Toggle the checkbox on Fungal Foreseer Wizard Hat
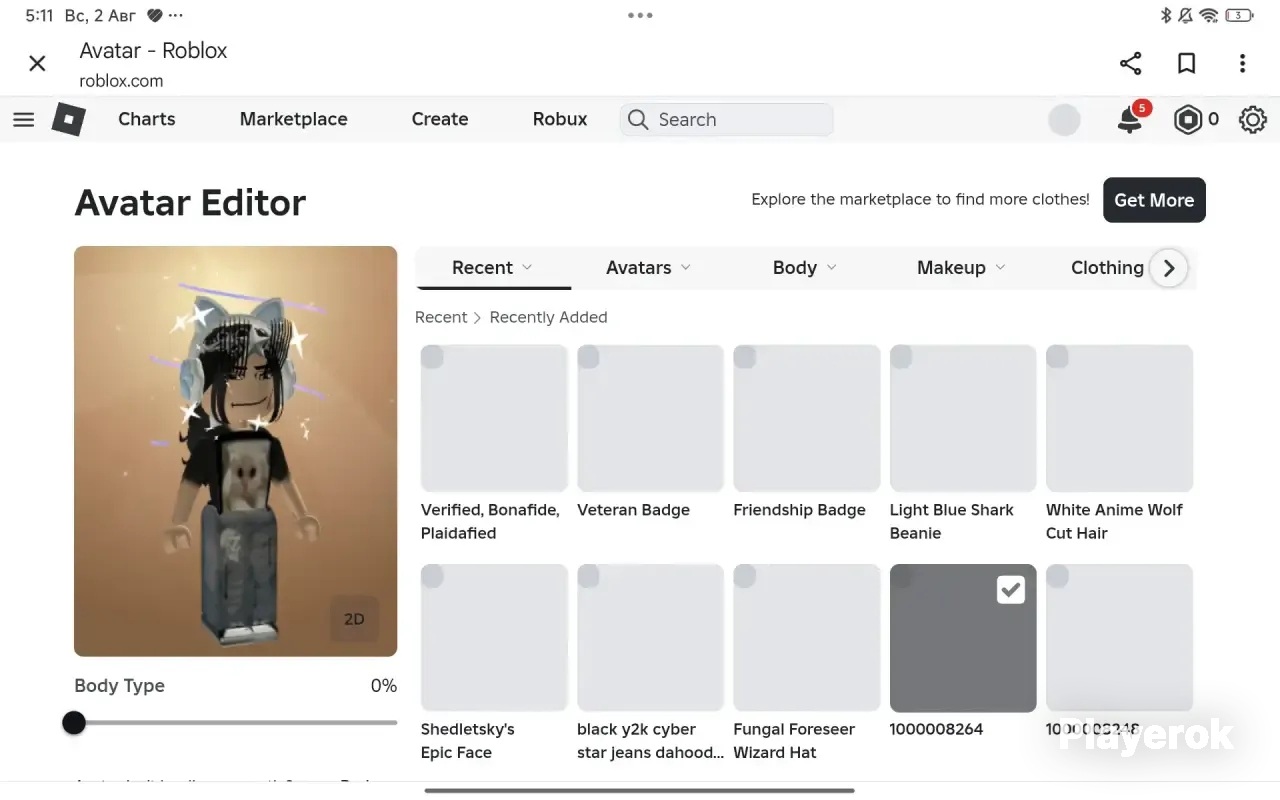 (x=745, y=576)
